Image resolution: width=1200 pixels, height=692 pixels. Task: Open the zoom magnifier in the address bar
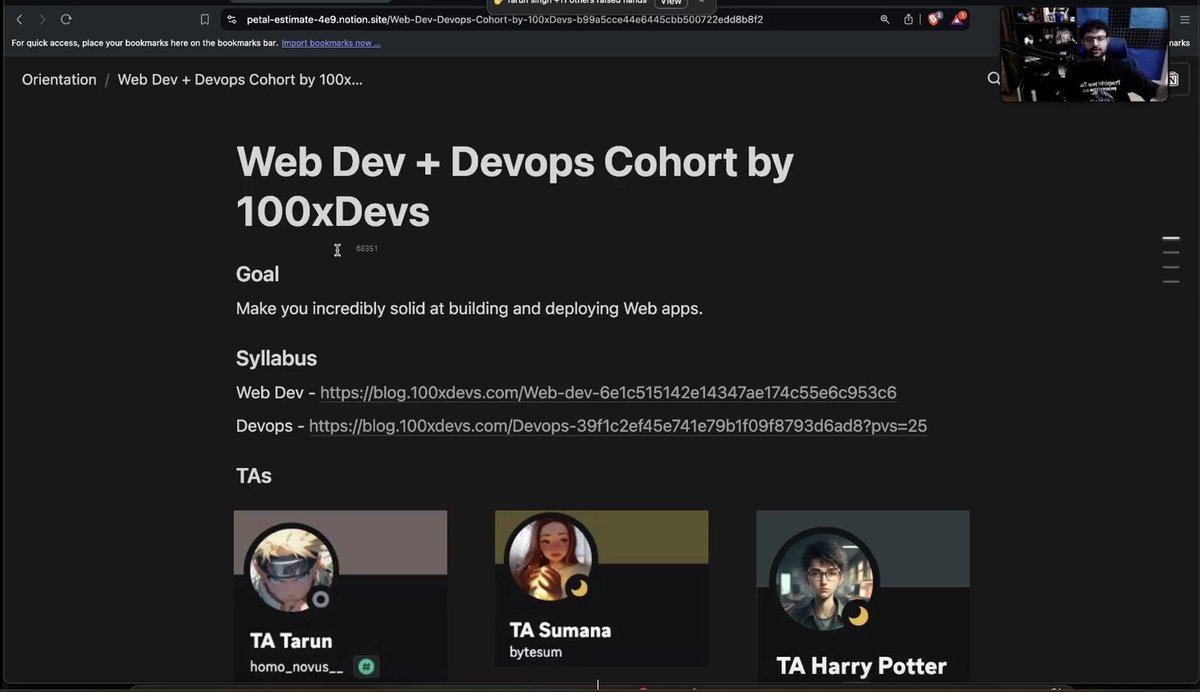(x=885, y=19)
